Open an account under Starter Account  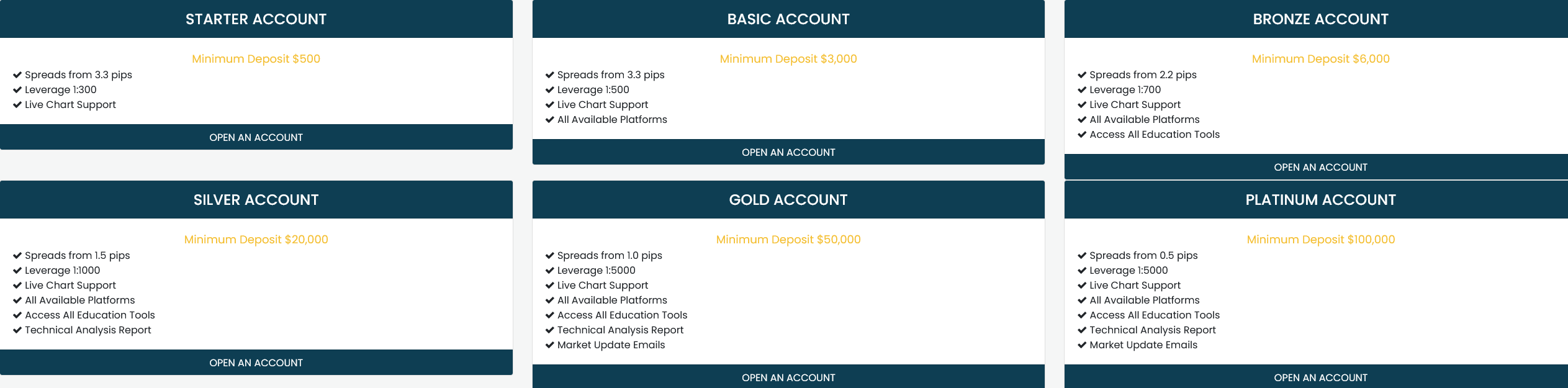[x=256, y=137]
